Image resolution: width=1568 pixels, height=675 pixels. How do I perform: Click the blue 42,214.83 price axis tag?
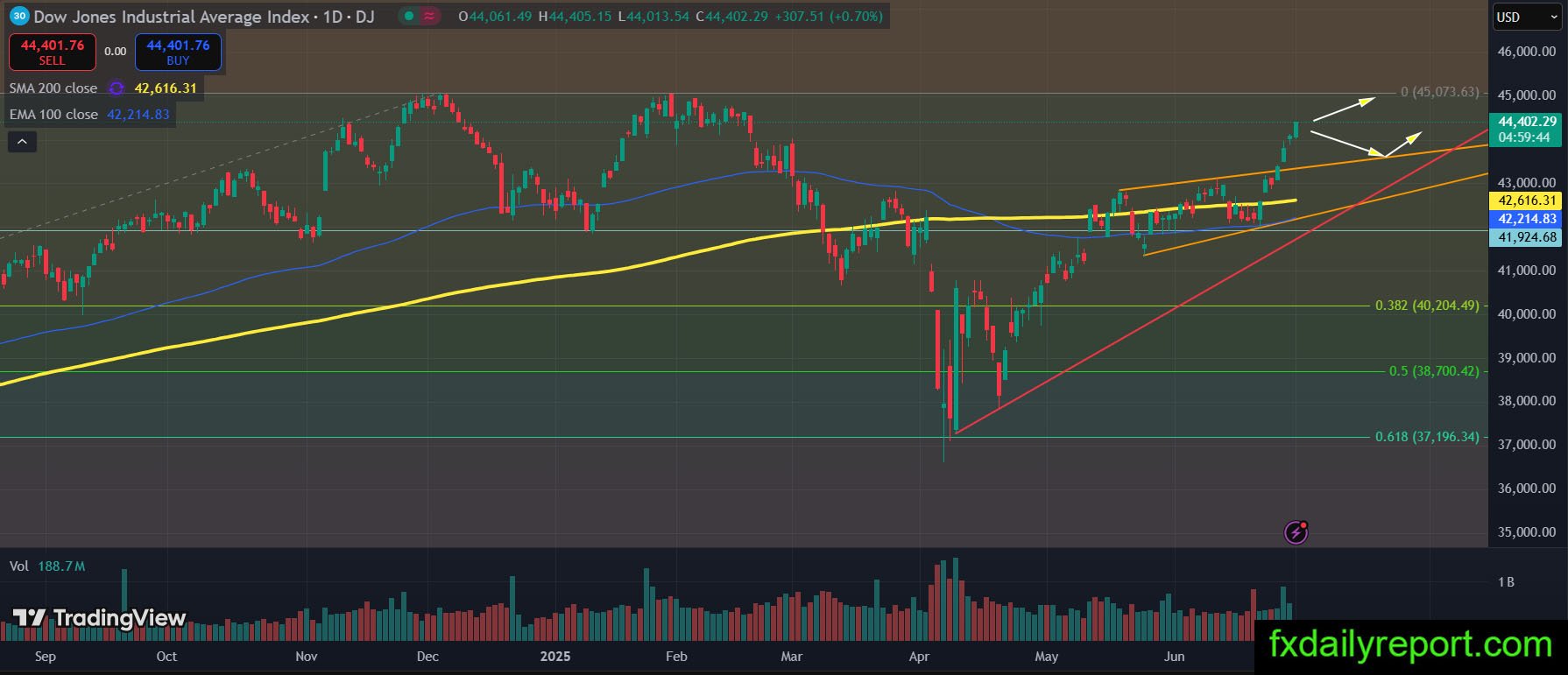(x=1527, y=219)
